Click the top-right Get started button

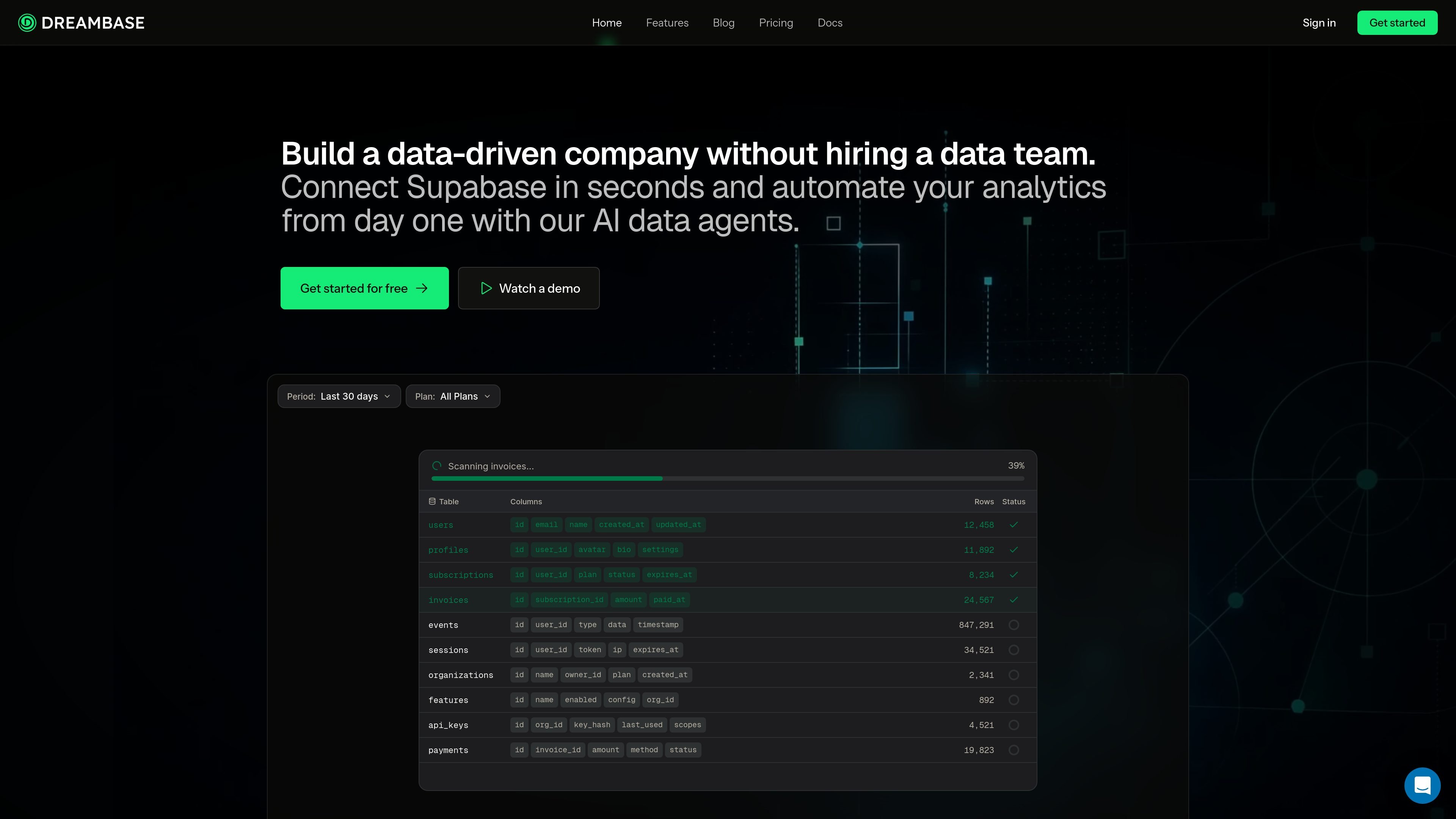[x=1397, y=23]
